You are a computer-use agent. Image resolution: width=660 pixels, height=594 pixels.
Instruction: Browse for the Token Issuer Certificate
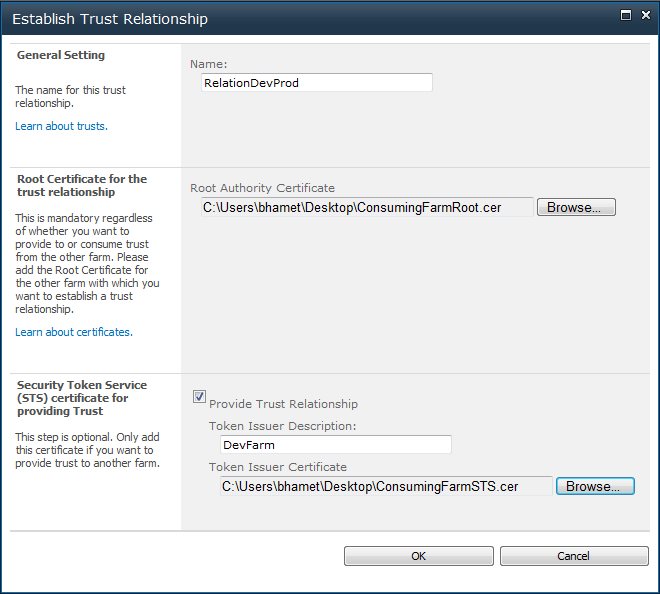[x=595, y=486]
